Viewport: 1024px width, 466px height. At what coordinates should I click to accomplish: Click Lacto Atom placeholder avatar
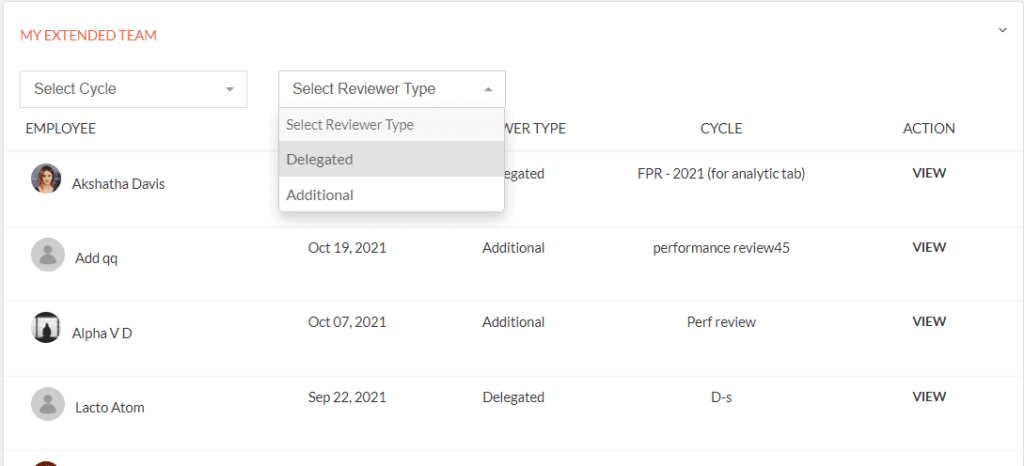(x=48, y=404)
